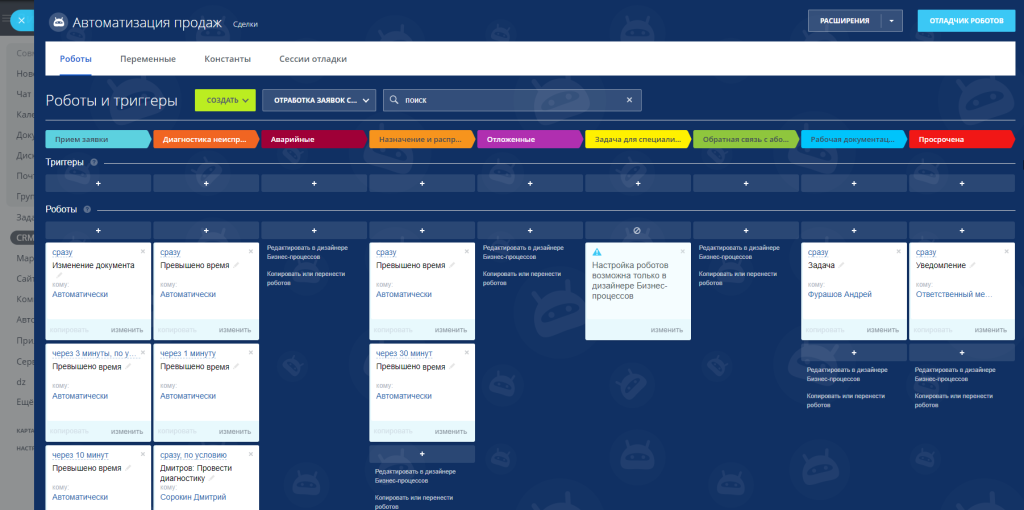Open the Фурашов Андрей recipient link
This screenshot has width=1024, height=510.
click(840, 295)
